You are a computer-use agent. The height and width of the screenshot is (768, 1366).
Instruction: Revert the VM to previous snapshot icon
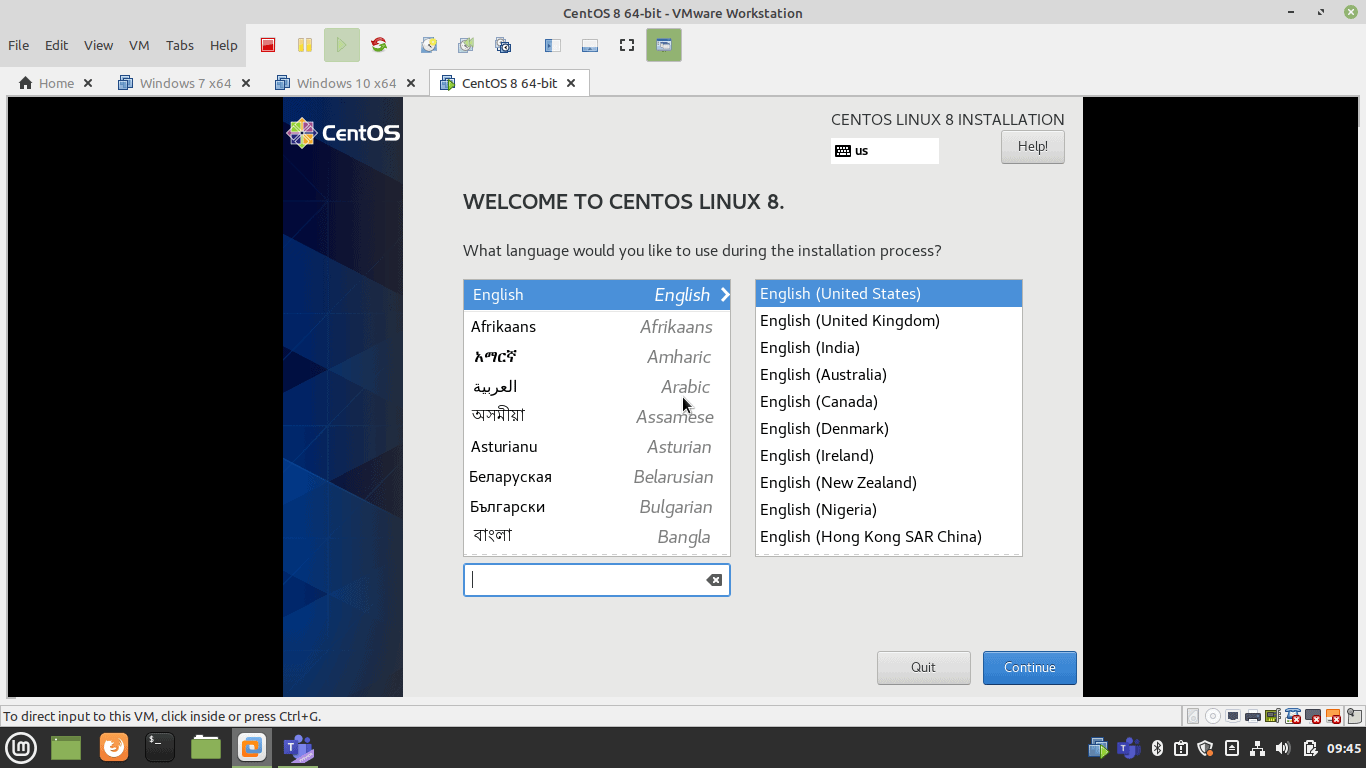pyautogui.click(x=466, y=45)
